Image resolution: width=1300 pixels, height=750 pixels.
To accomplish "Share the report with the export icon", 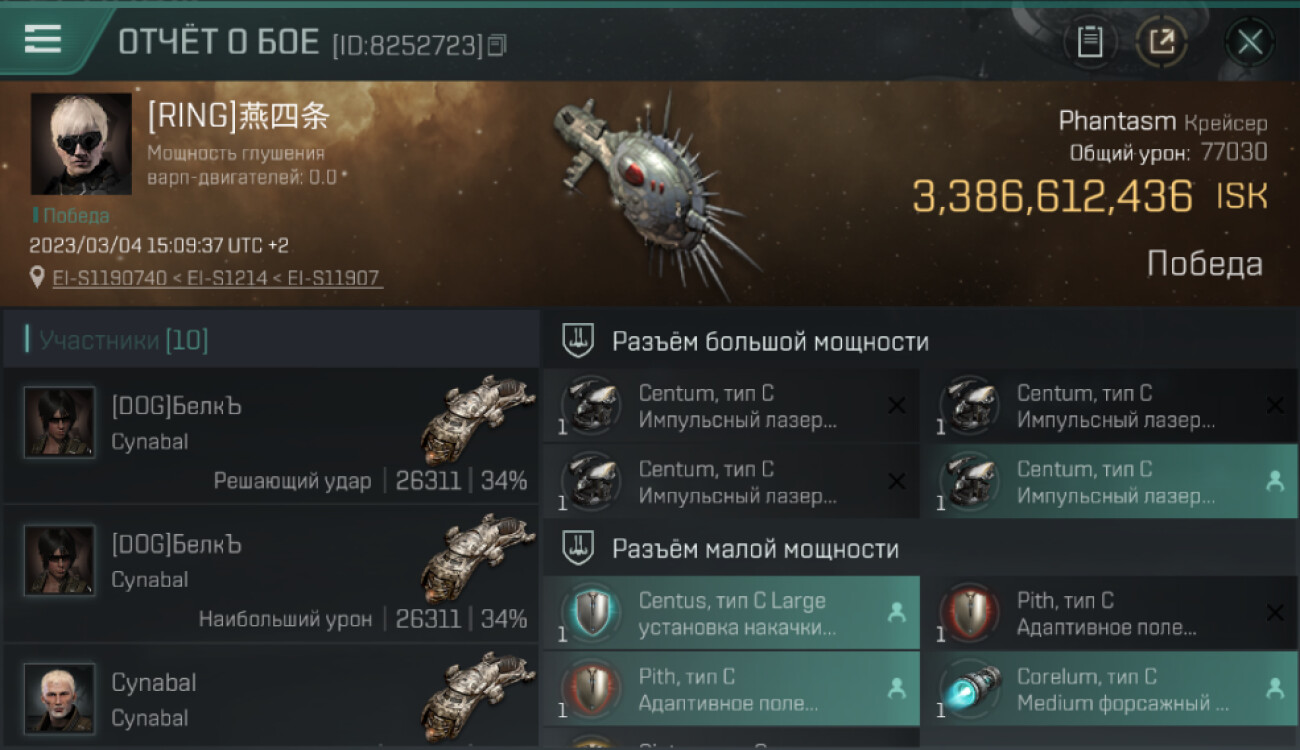I will [x=1162, y=42].
